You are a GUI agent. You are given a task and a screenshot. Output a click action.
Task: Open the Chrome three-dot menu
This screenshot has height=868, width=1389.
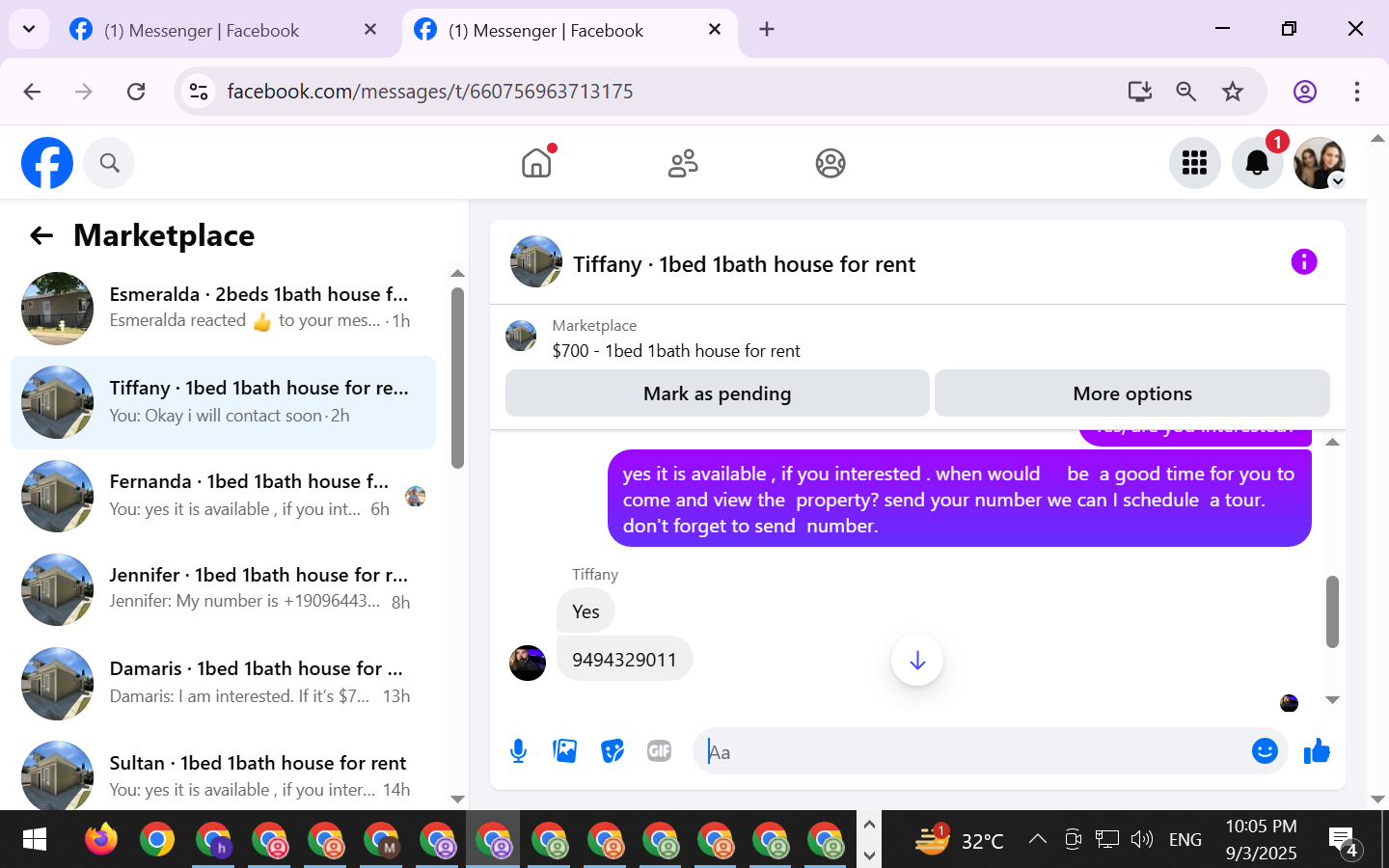(1357, 92)
